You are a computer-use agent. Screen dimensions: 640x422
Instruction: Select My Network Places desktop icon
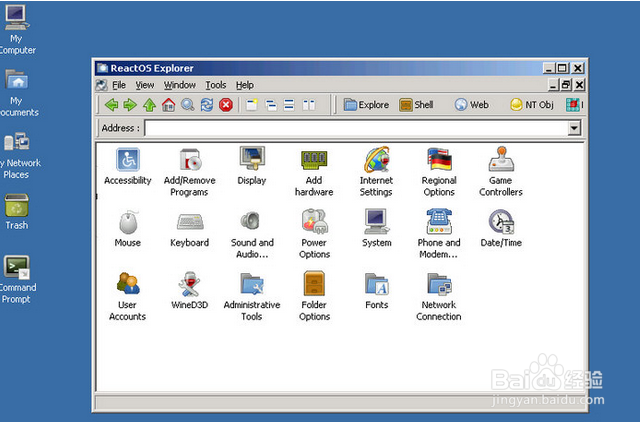(x=19, y=156)
